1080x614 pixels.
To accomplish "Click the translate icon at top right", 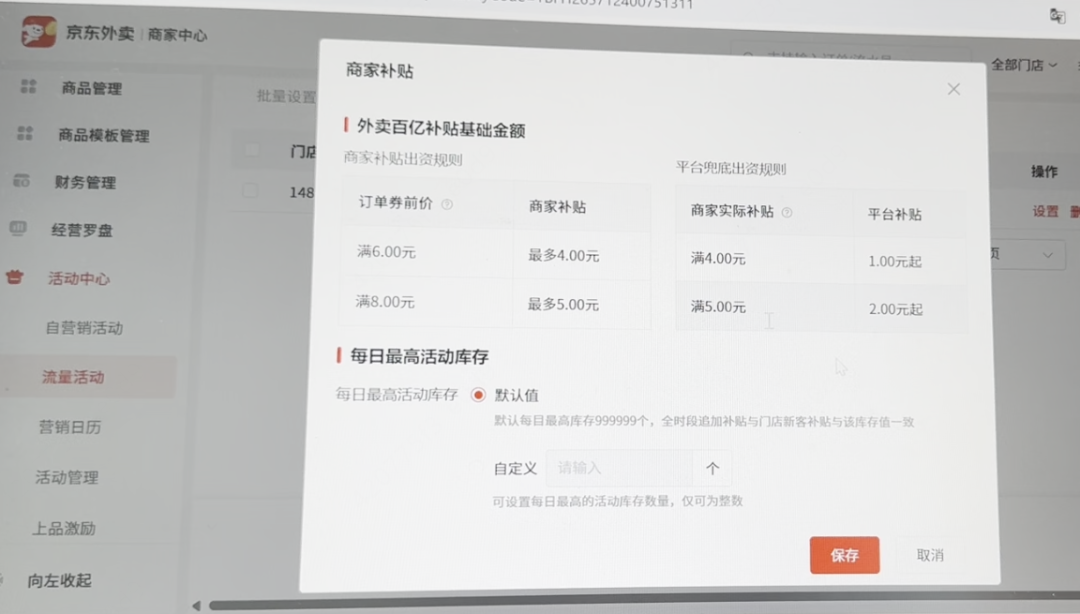I will (1057, 15).
